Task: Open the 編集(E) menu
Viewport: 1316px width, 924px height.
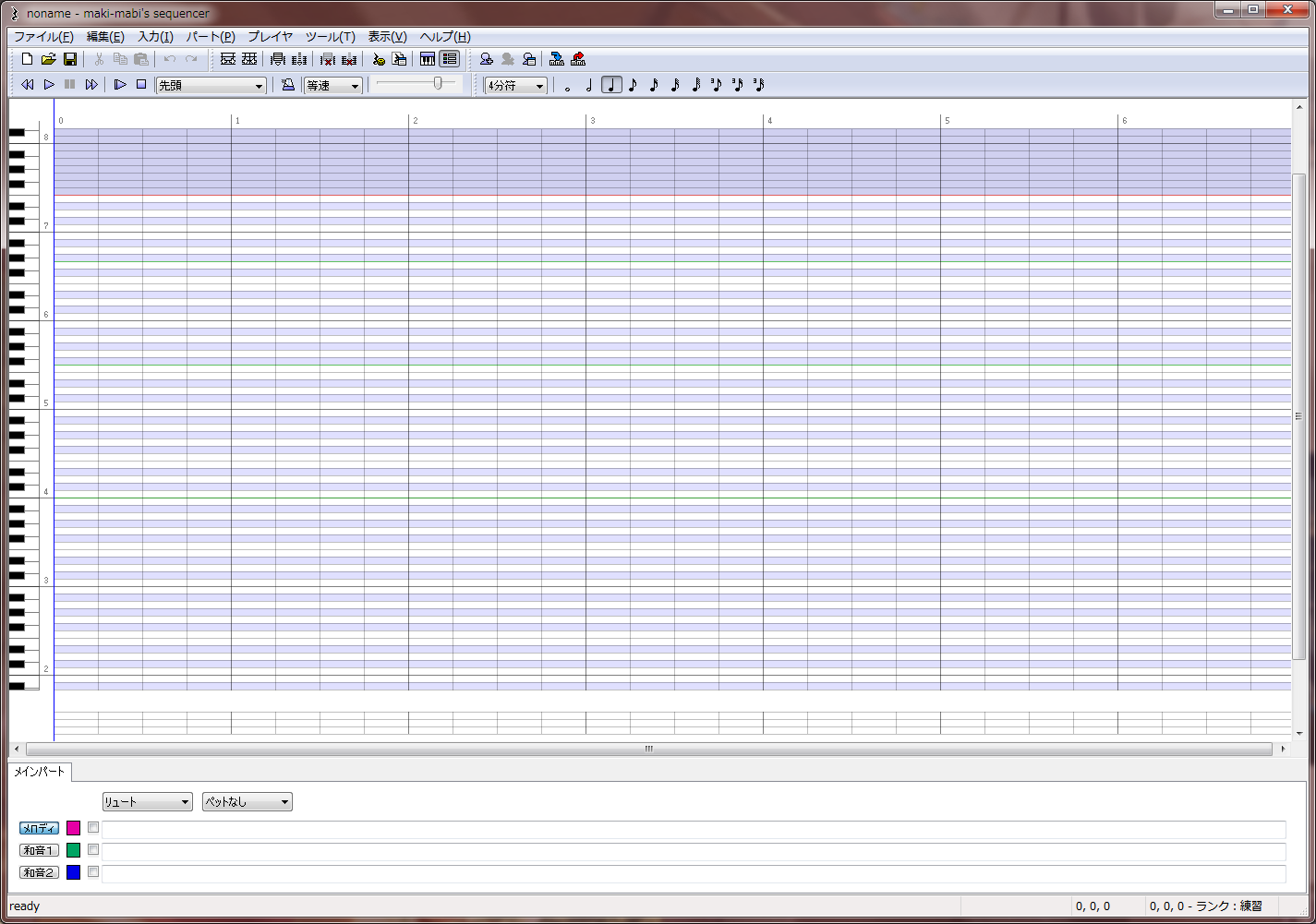Action: [x=105, y=37]
